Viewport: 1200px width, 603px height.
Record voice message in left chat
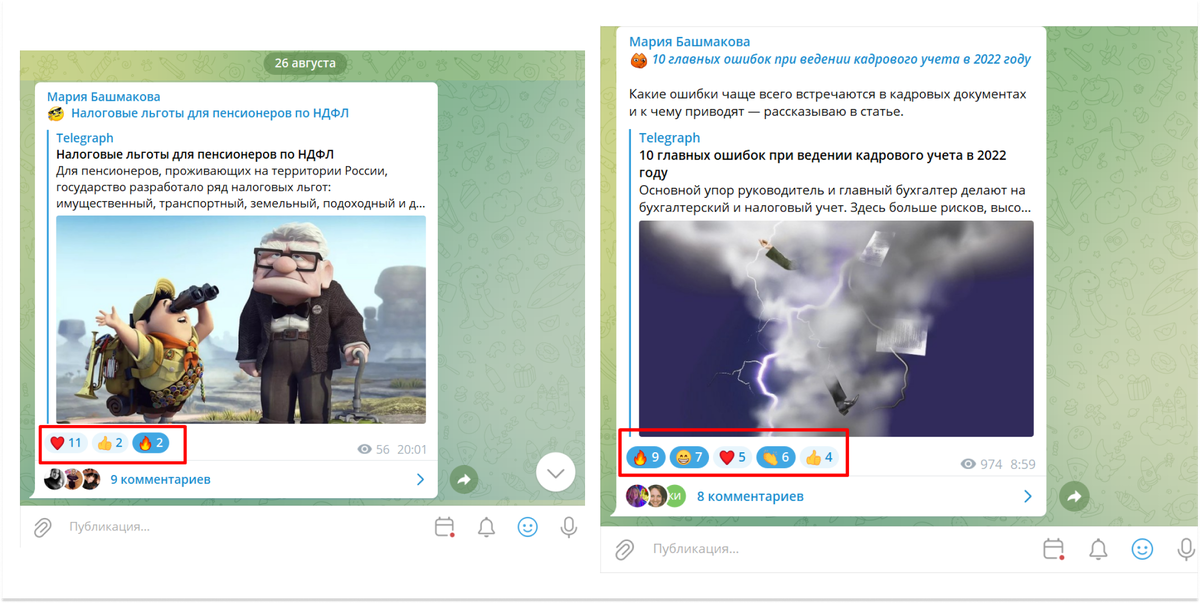[569, 527]
